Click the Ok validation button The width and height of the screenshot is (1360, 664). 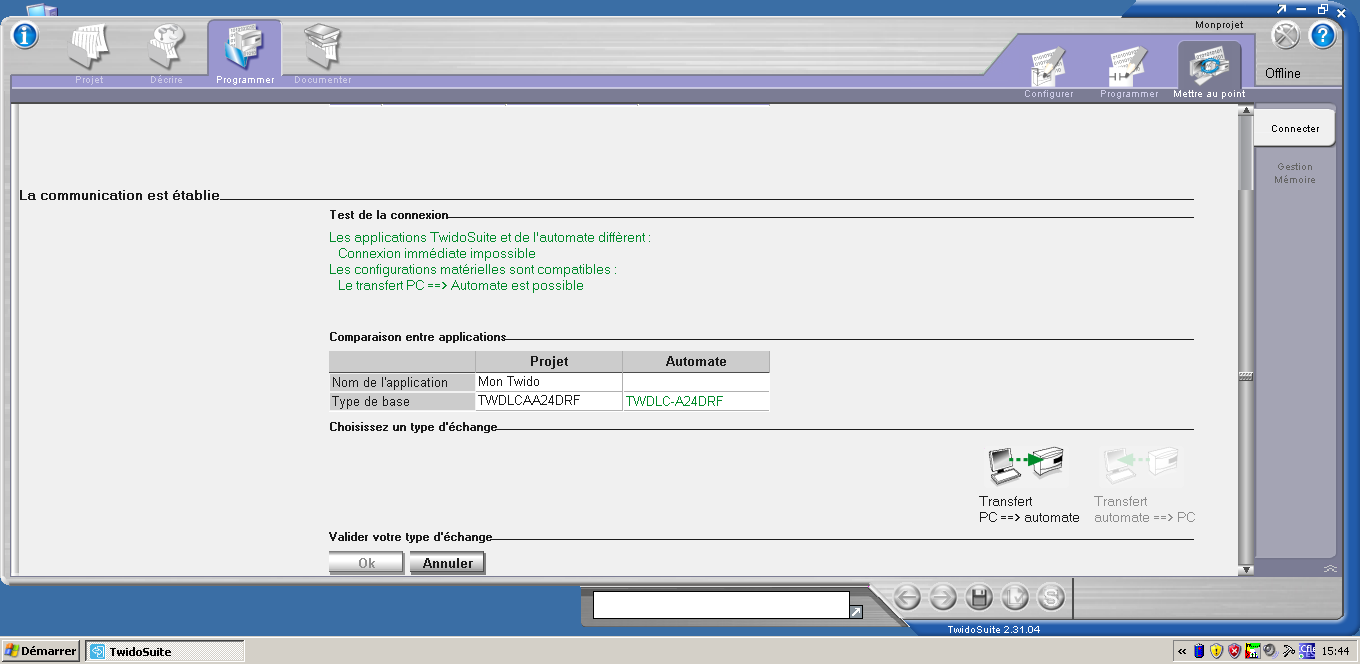coord(366,563)
